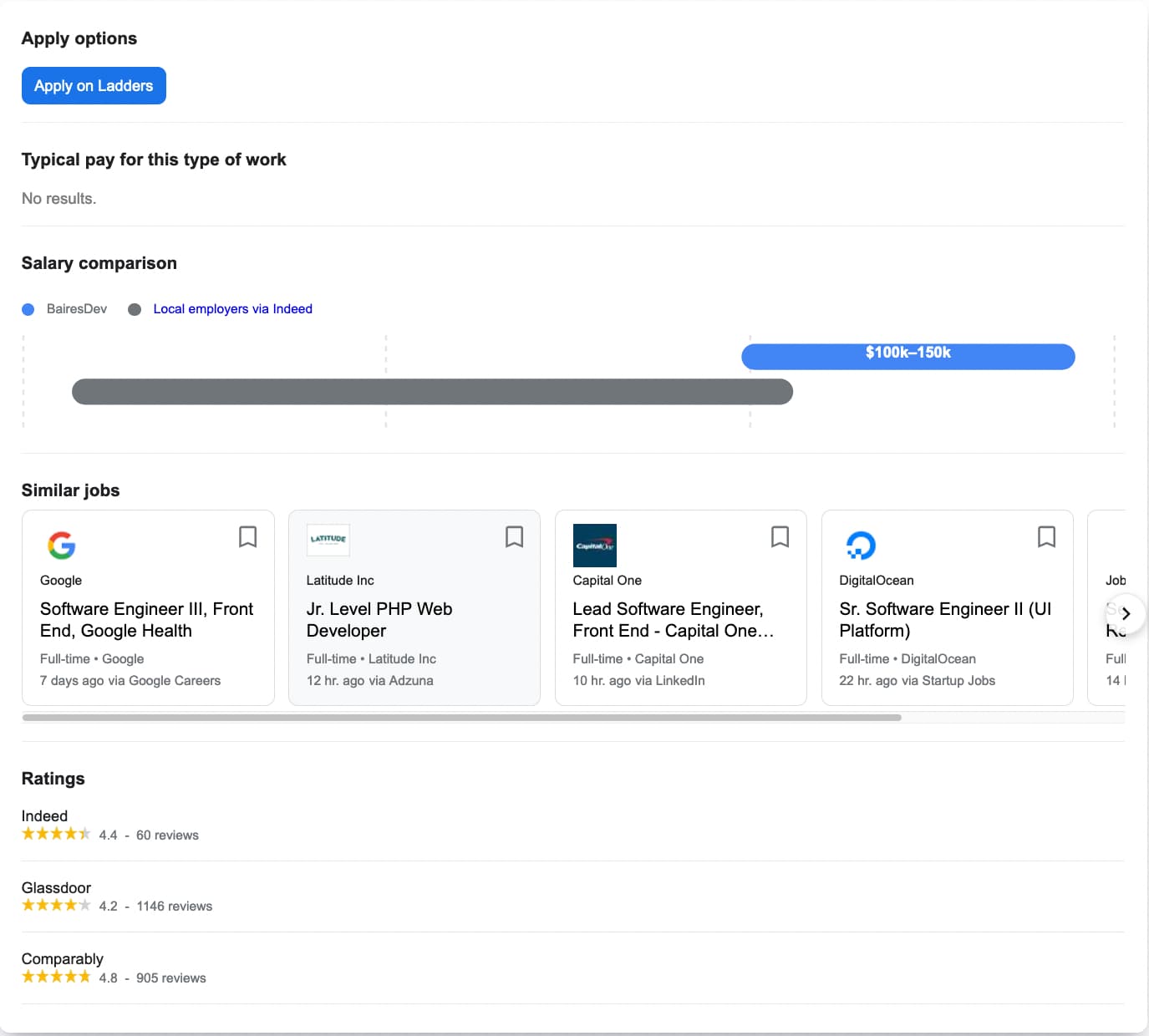The height and width of the screenshot is (1036, 1149).
Task: Click Full-time • DigitalOcean text
Action: tap(908, 659)
